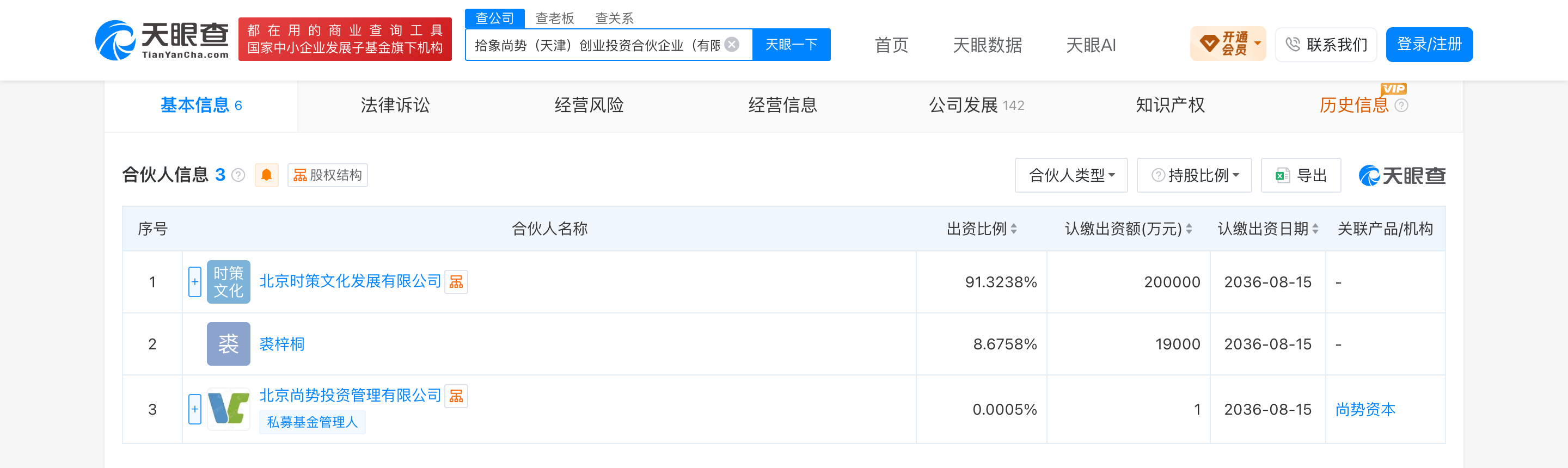Click the orange bell alert icon

point(266,175)
